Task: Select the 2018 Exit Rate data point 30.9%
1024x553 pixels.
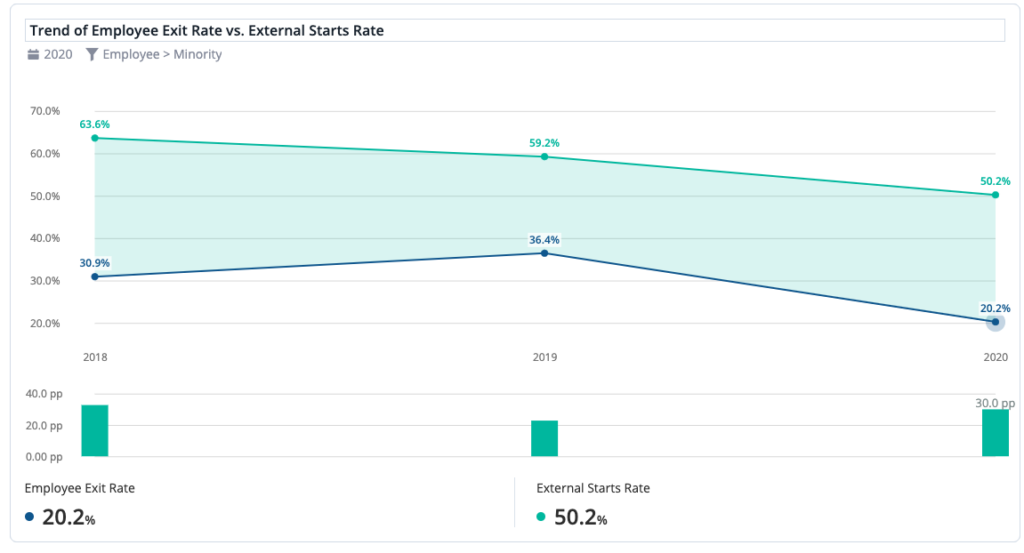Action: [95, 277]
